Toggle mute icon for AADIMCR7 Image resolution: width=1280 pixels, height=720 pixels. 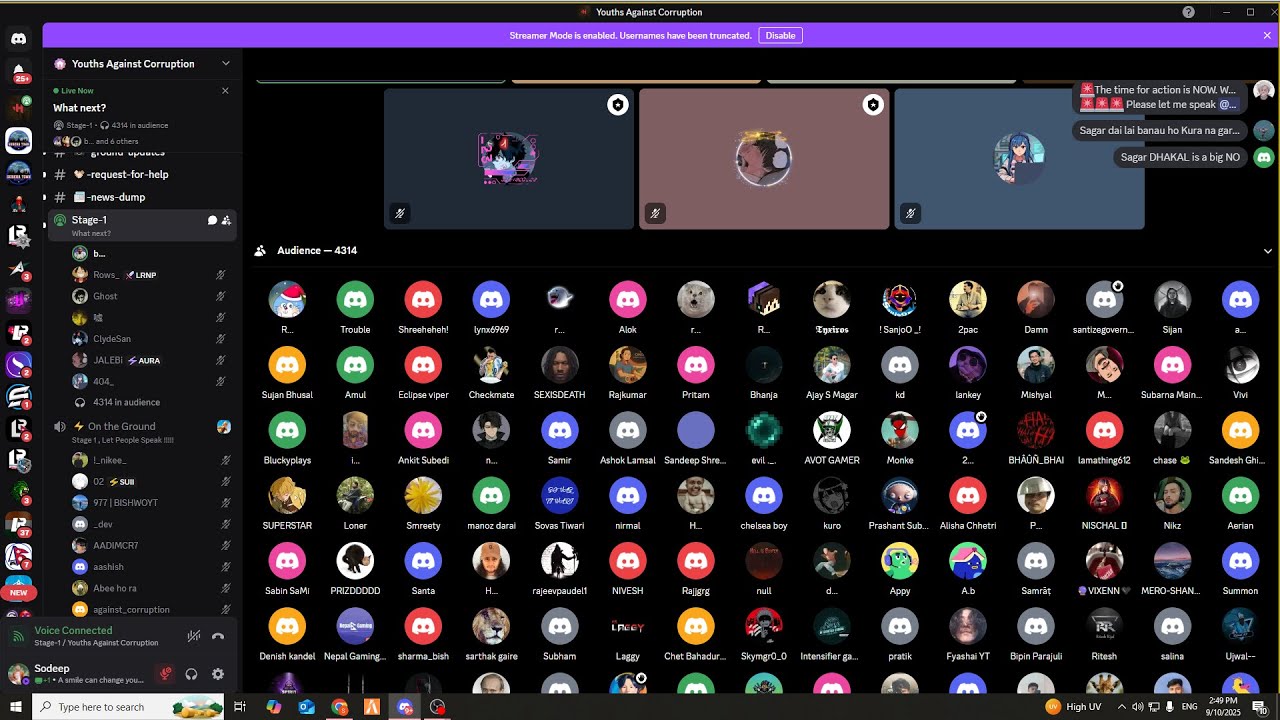pos(226,545)
